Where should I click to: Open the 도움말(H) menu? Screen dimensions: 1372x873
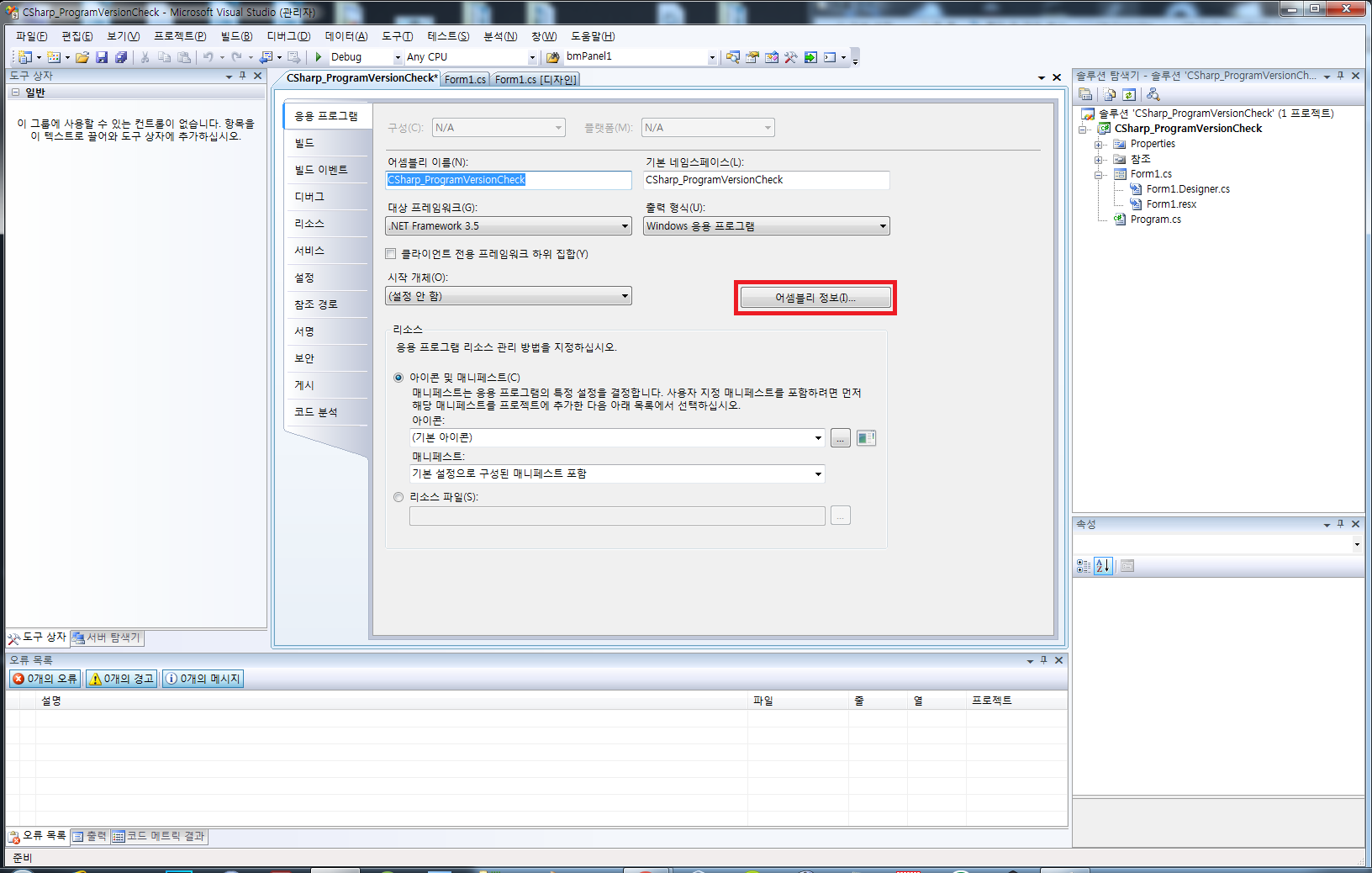[x=593, y=36]
